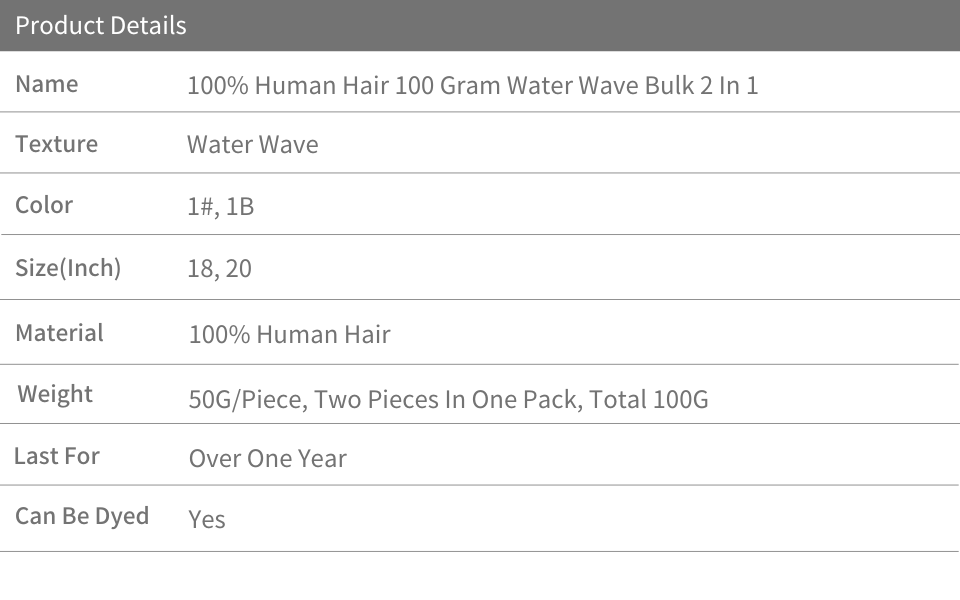Pick the 18 inch size value

tap(199, 269)
